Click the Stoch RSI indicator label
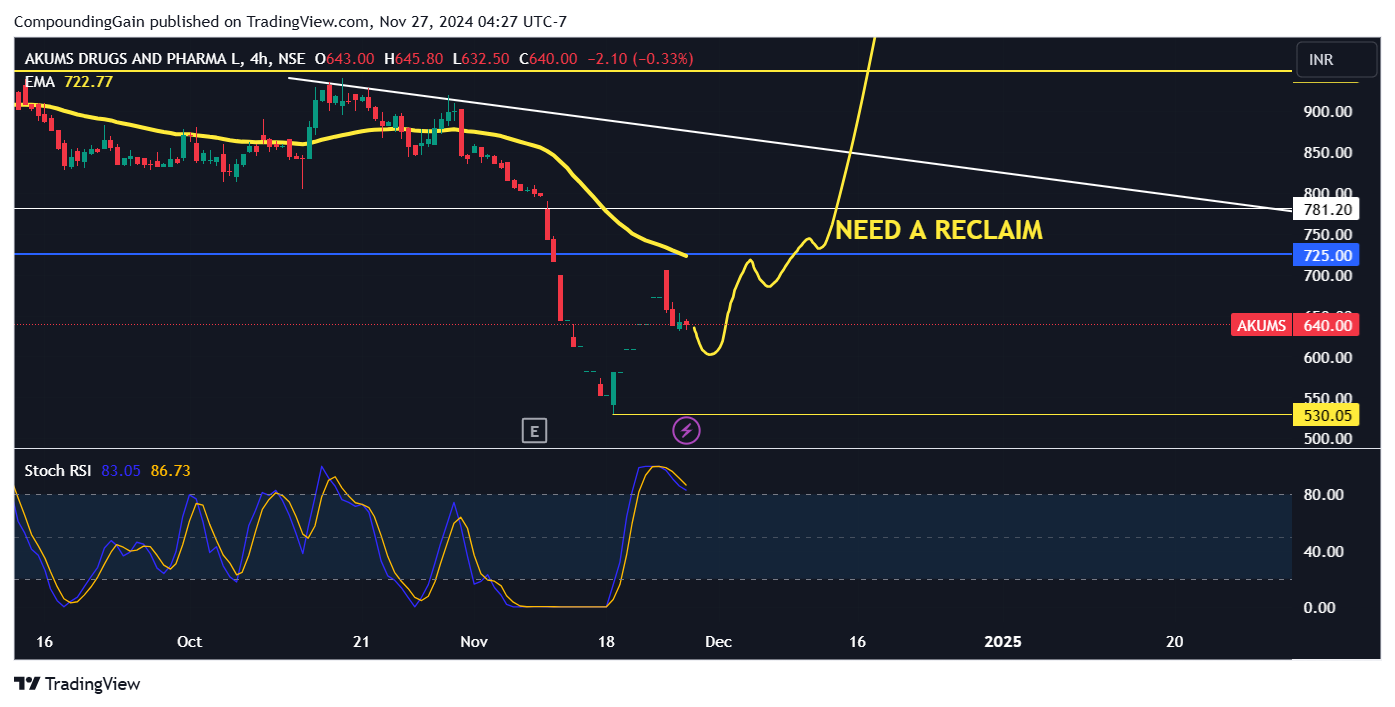The width and height of the screenshot is (1395, 707). coord(58,470)
